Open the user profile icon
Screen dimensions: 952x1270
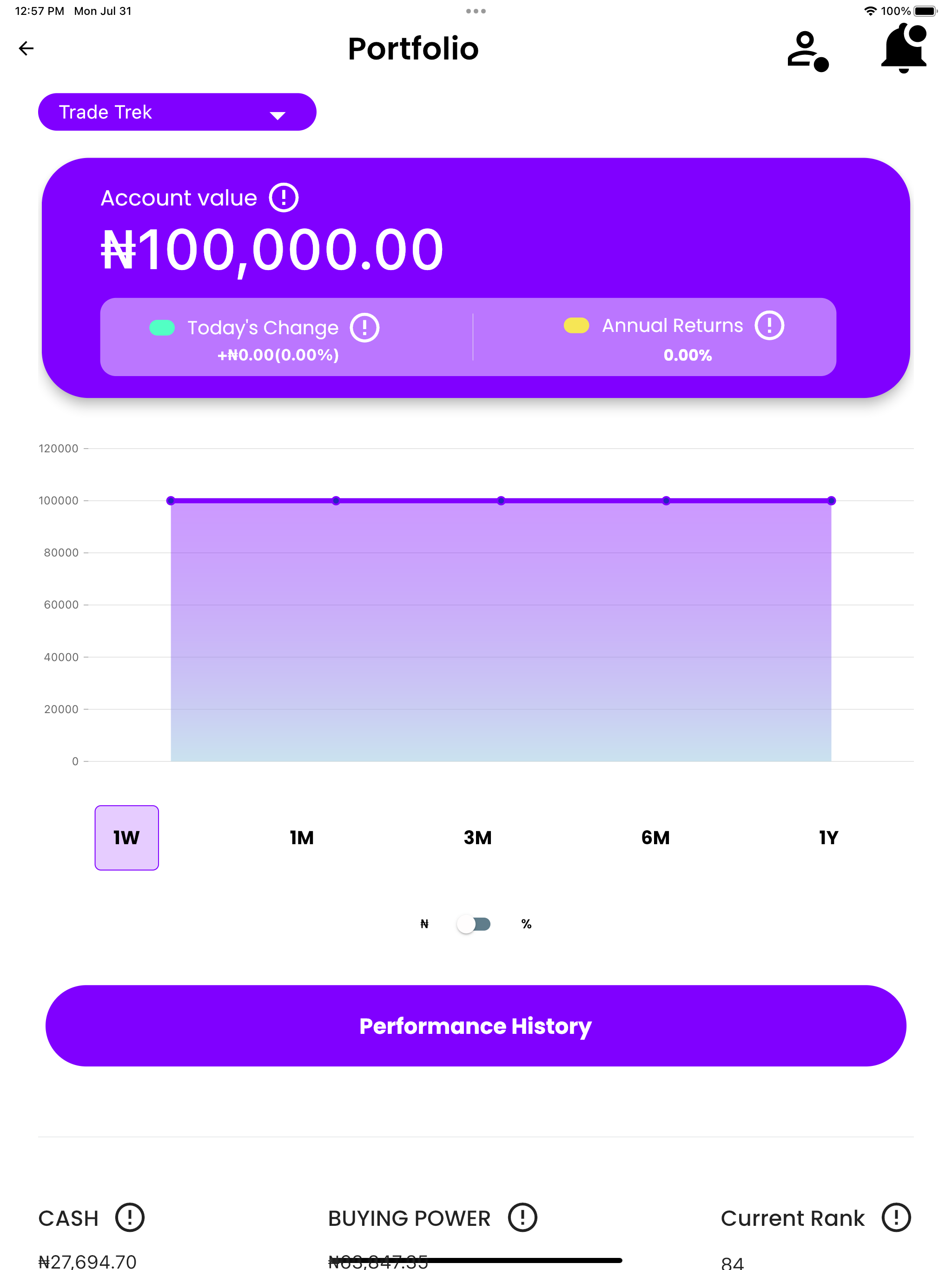click(807, 51)
